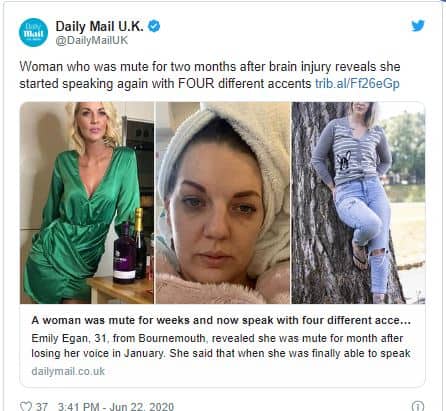This screenshot has width=446, height=411.
Task: Like the tweet with the heart icon
Action: tap(26, 406)
